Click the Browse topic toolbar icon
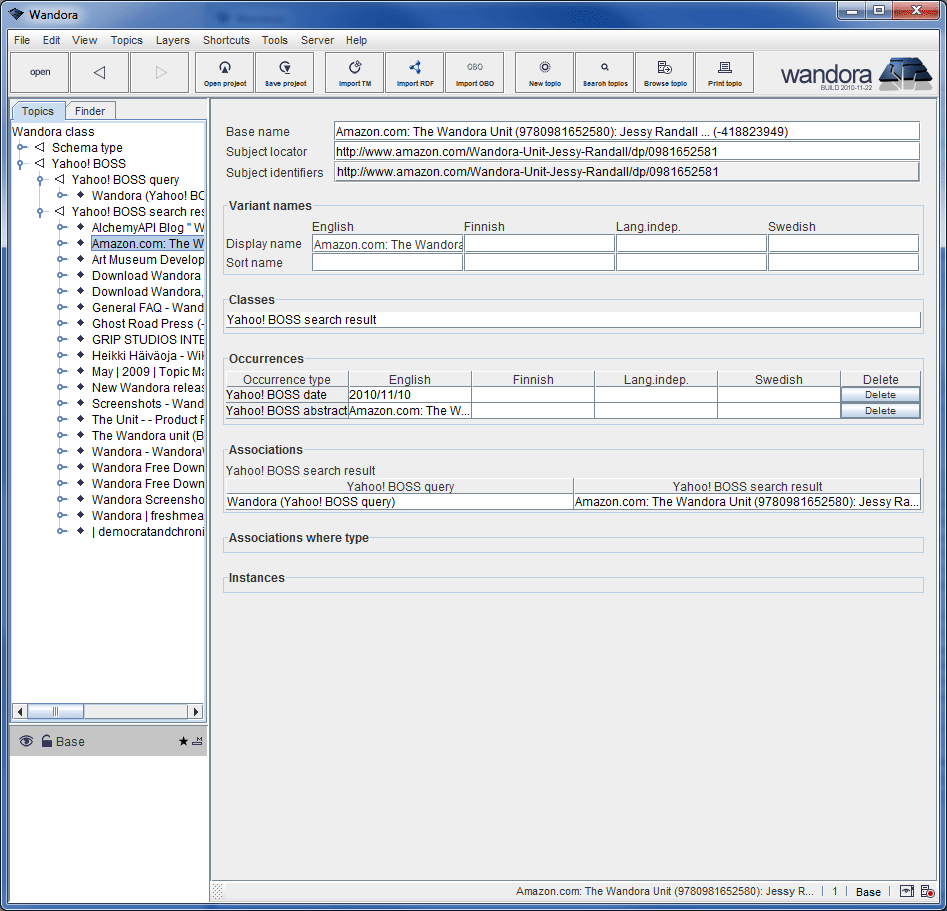 pyautogui.click(x=664, y=72)
